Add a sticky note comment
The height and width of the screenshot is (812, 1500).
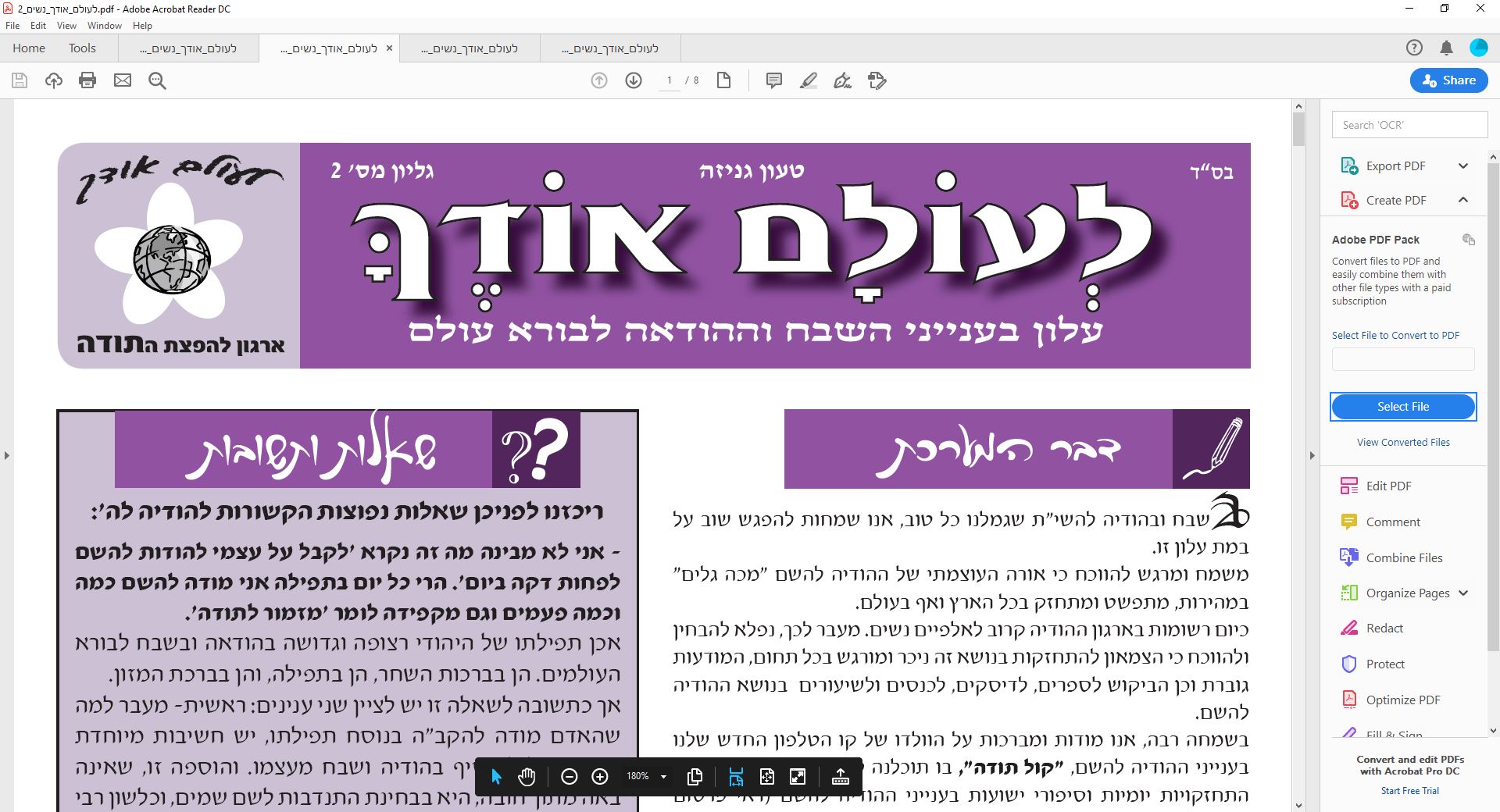[773, 80]
